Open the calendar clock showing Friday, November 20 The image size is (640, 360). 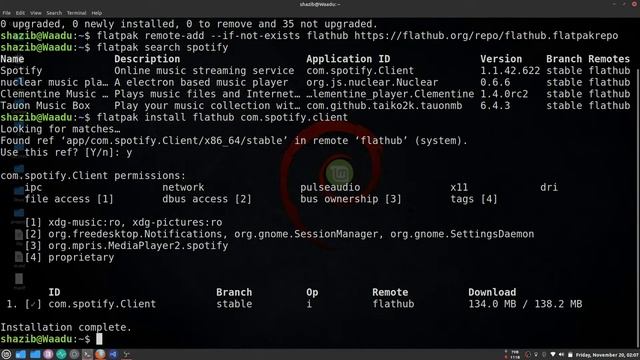coord(606,355)
